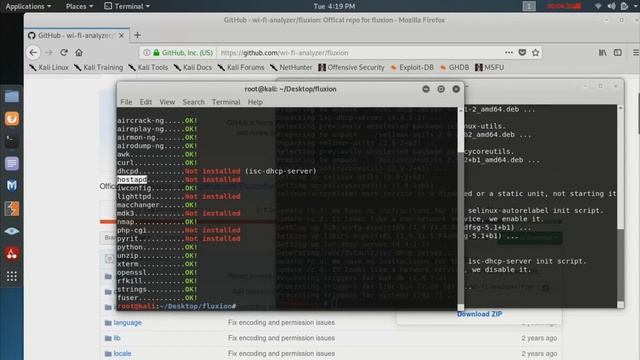Open MSFU bookmark
The width and height of the screenshot is (640, 360).
(489, 67)
